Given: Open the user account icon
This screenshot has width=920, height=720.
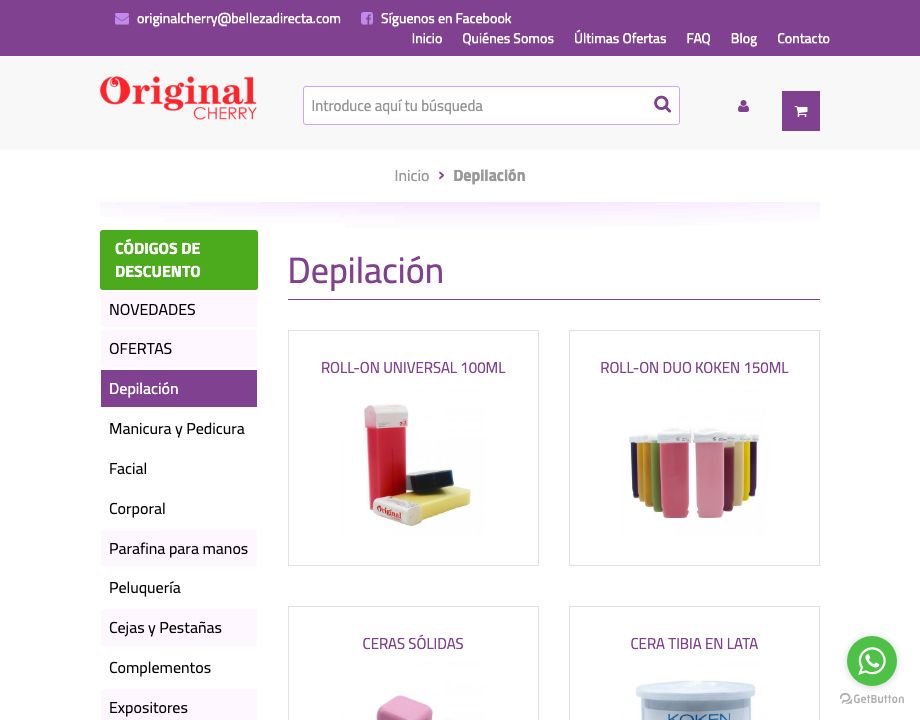Looking at the screenshot, I should pyautogui.click(x=743, y=106).
